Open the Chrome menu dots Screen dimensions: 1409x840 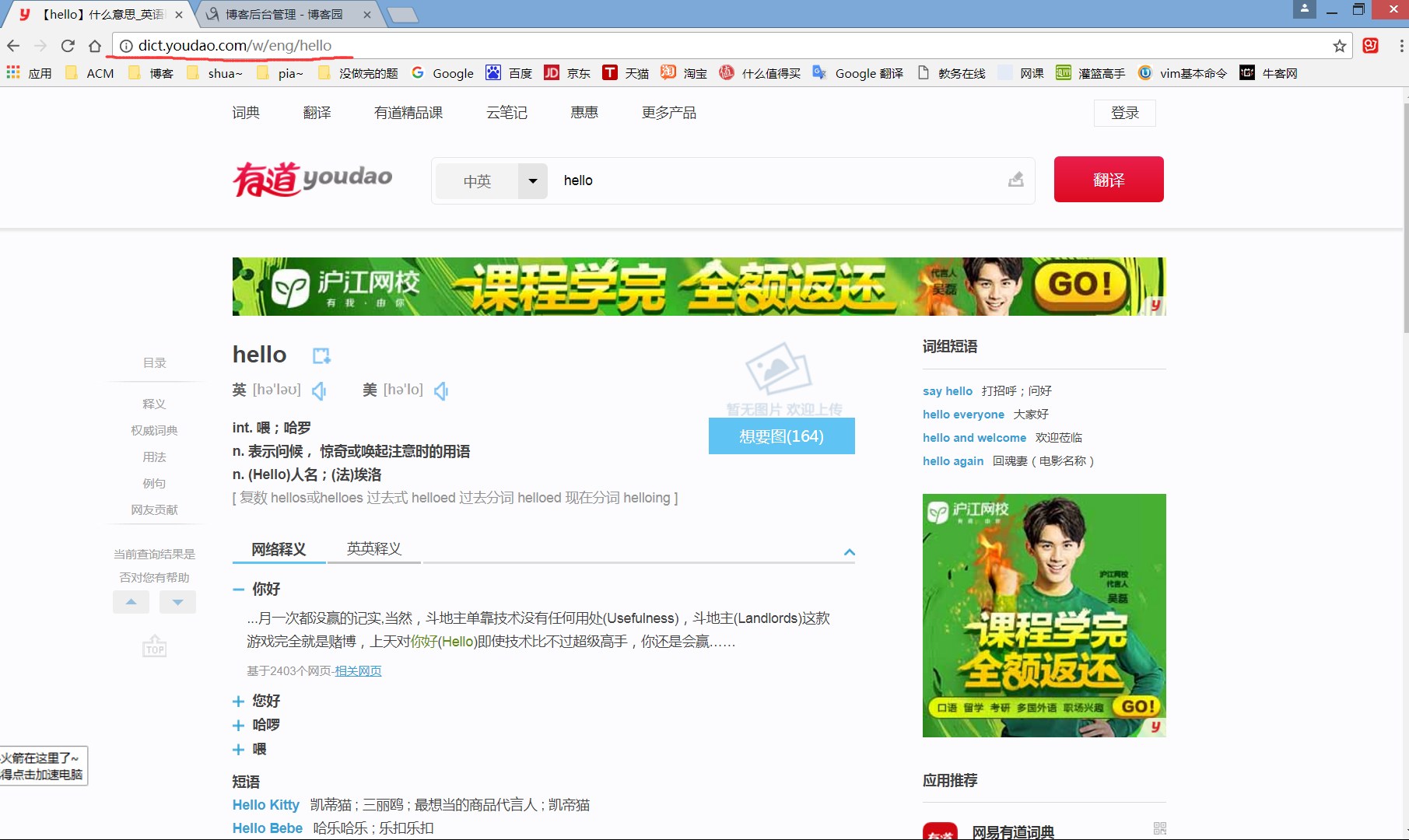[x=1401, y=46]
